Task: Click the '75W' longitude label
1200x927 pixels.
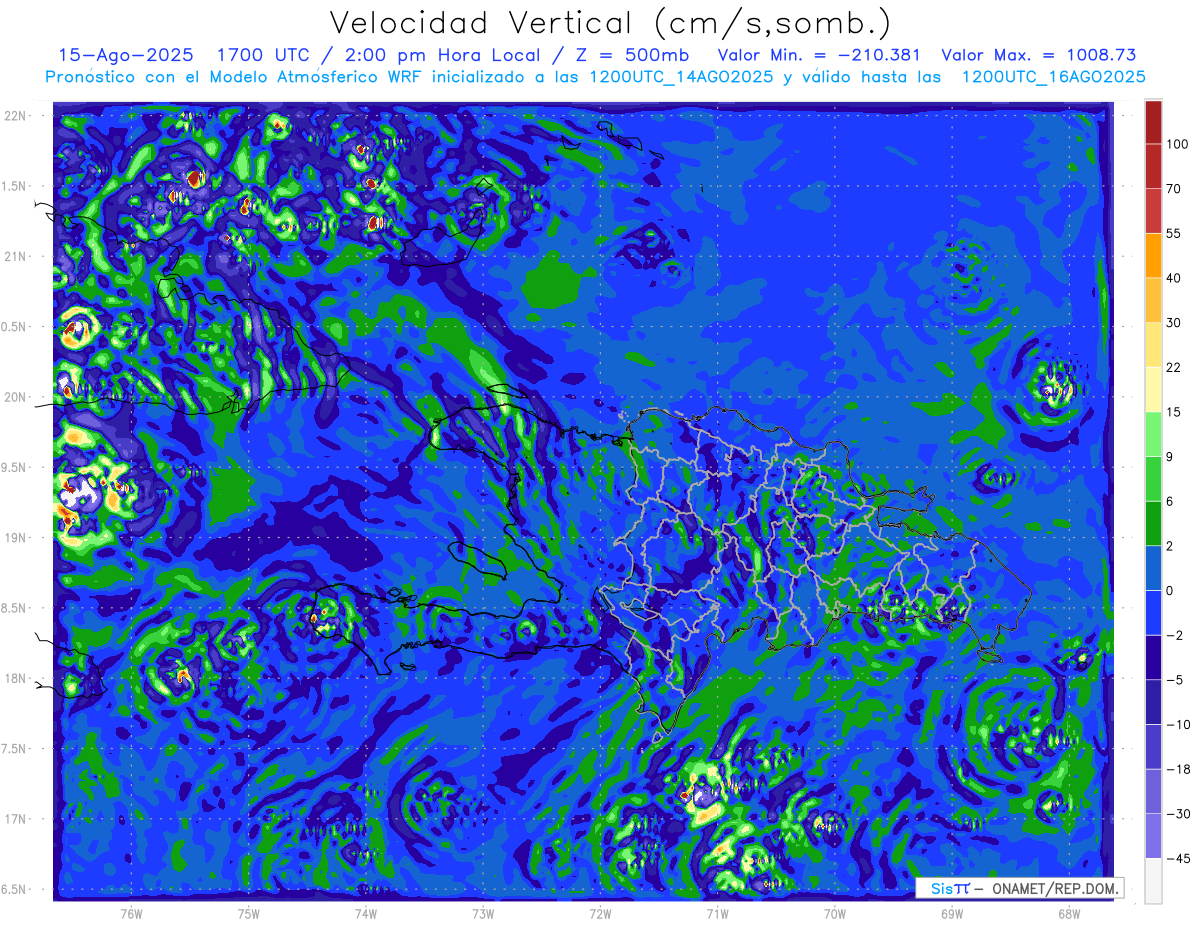Action: pos(248,913)
